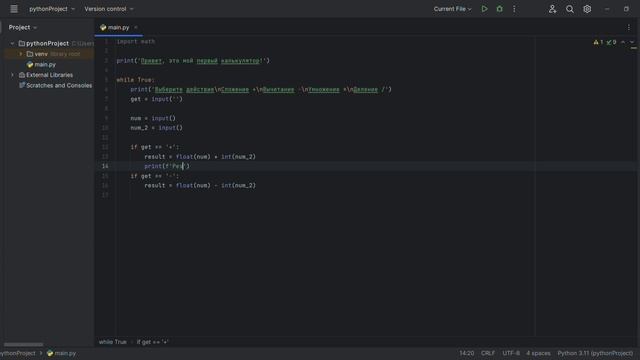
Task: Place the cursor on the 'import math' line
Action: coord(136,42)
